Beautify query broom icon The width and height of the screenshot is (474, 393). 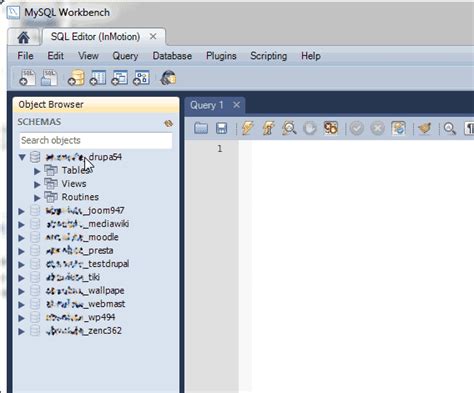425,128
